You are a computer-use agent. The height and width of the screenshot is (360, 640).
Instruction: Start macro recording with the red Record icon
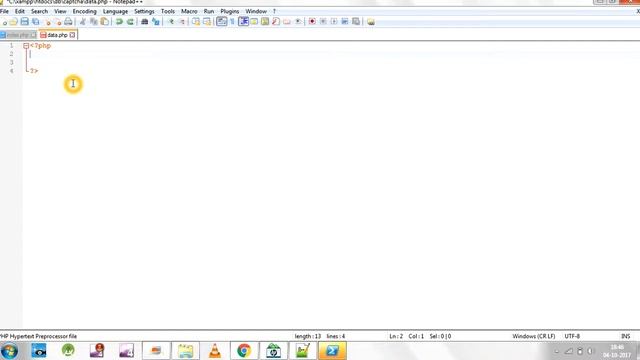(x=312, y=22)
